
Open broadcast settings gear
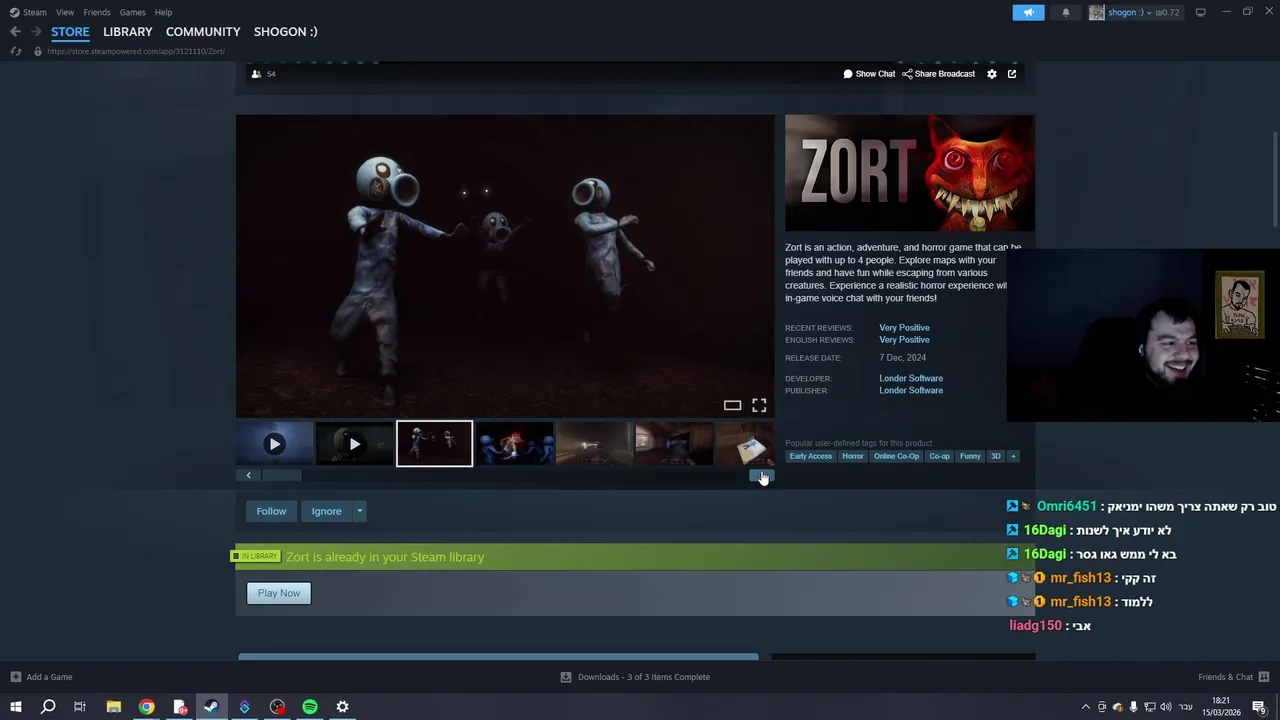(x=992, y=74)
